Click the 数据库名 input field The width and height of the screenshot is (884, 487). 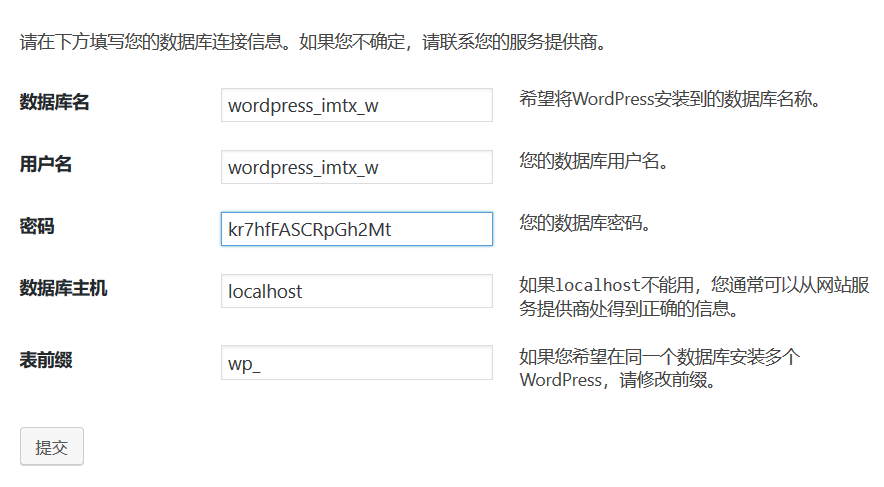point(357,105)
